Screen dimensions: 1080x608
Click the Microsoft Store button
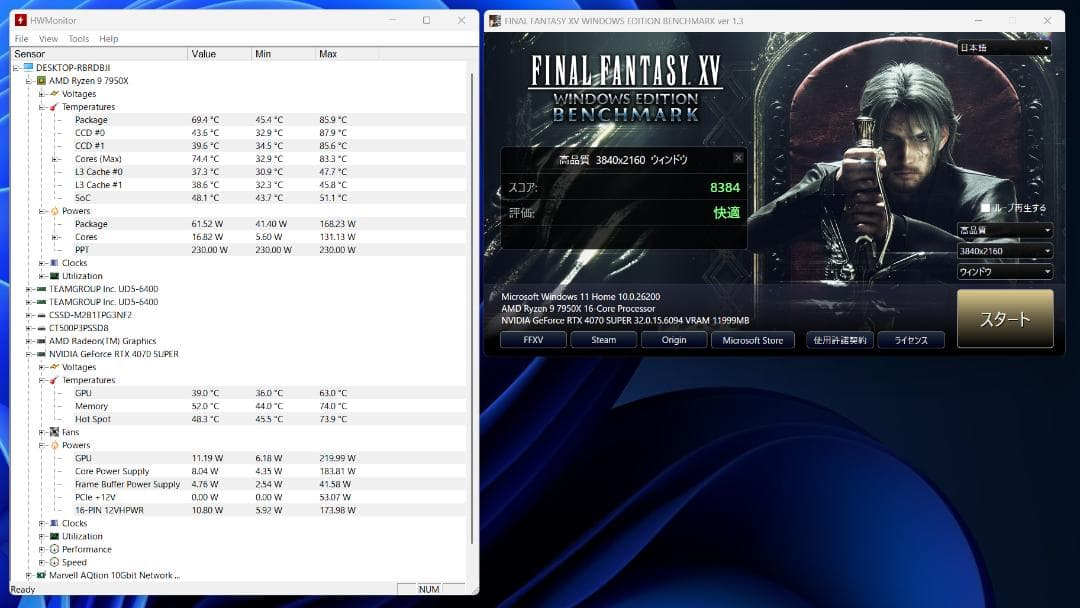752,340
